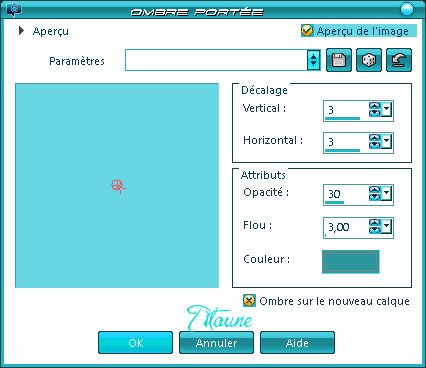This screenshot has width=426, height=368.
Task: Toggle the Aperçu de l'image checkbox
Action: 307,31
